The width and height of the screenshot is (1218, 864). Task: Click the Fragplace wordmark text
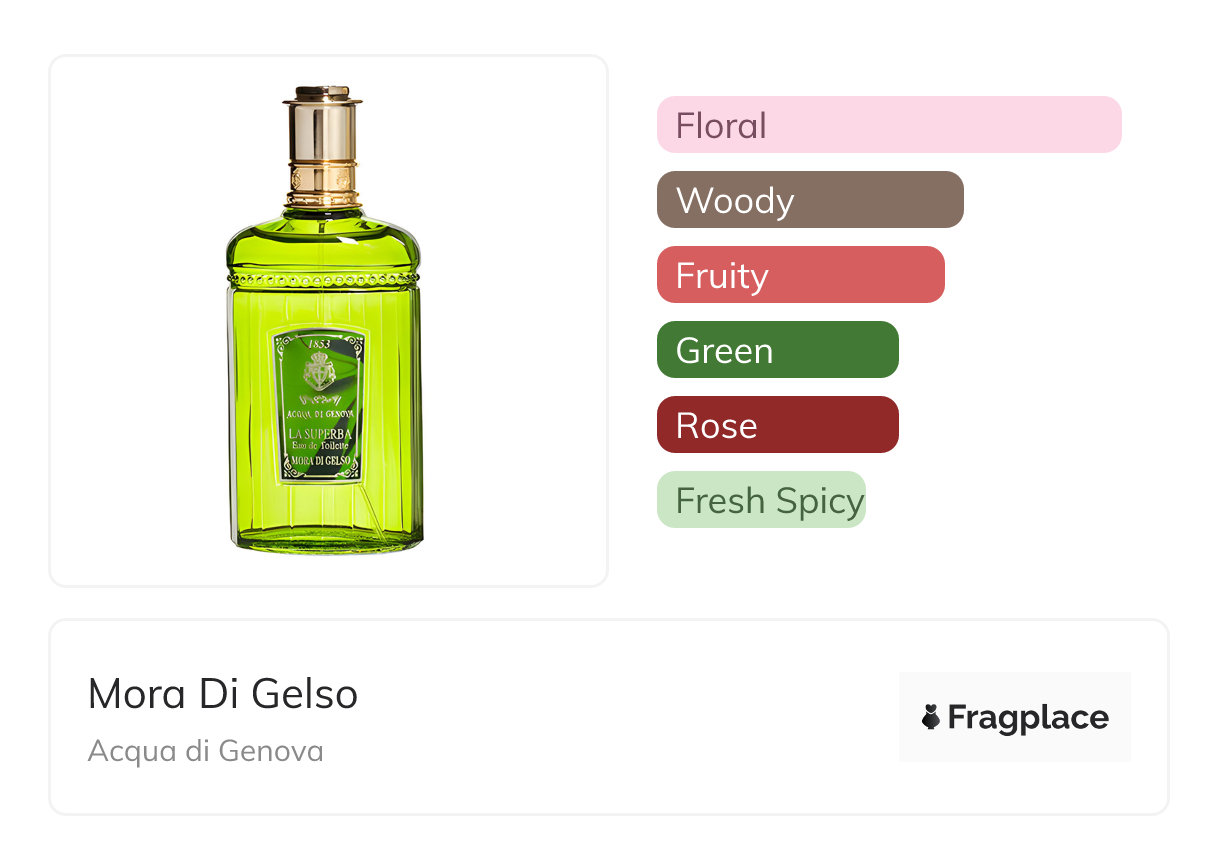click(1027, 717)
